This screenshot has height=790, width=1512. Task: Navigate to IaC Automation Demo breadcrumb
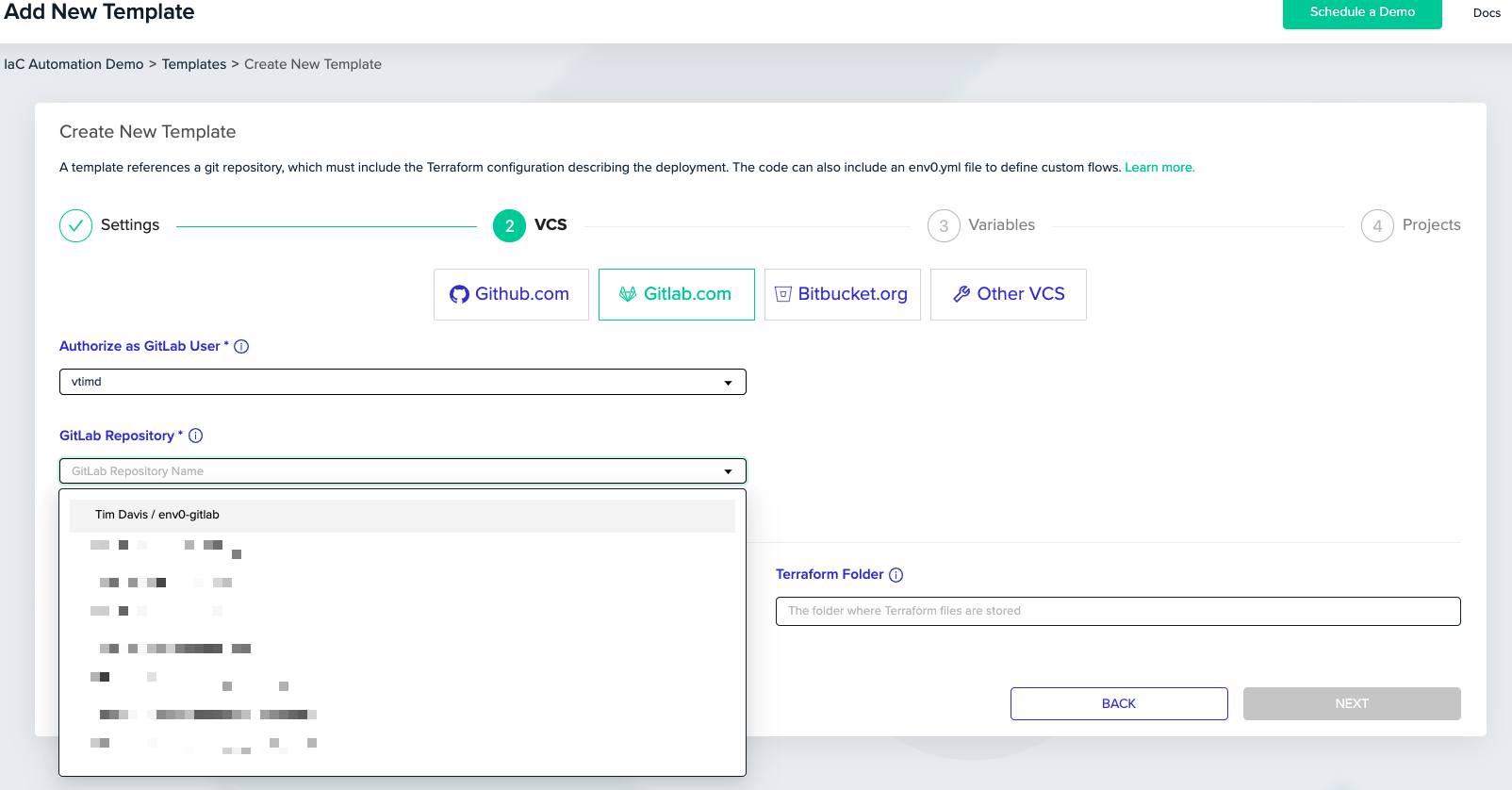(x=74, y=64)
